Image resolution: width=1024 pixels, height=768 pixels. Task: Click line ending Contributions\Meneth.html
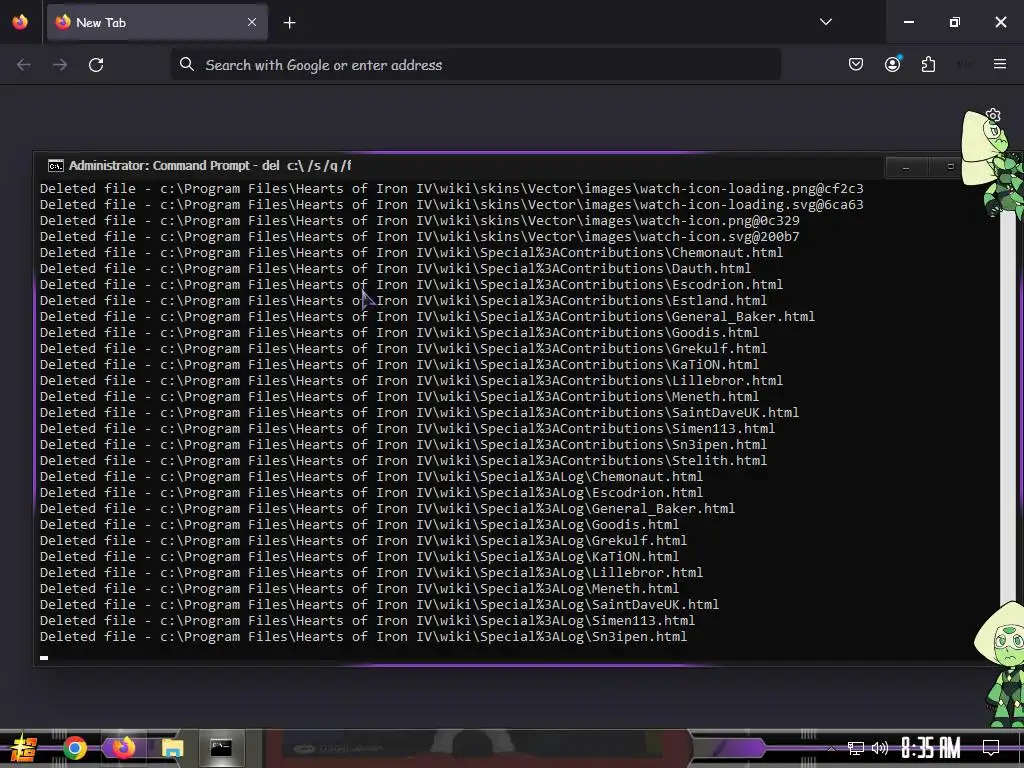coord(399,396)
